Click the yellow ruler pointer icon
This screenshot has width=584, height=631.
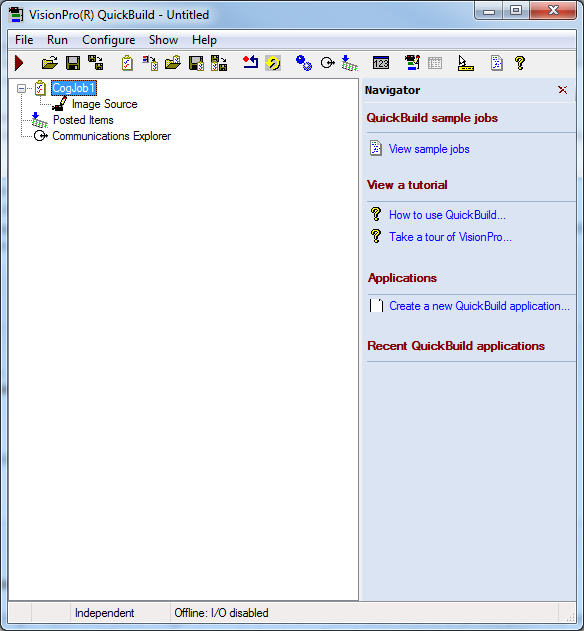466,63
